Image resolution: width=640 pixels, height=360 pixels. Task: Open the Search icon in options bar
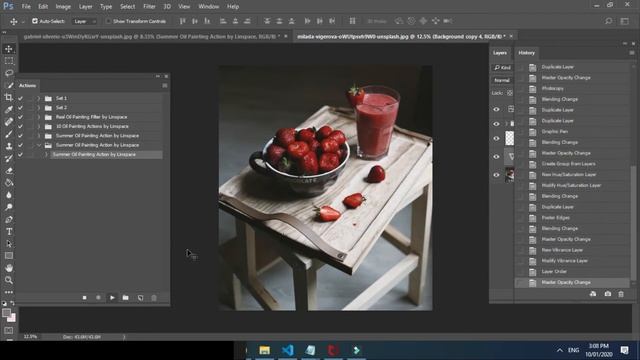(609, 21)
